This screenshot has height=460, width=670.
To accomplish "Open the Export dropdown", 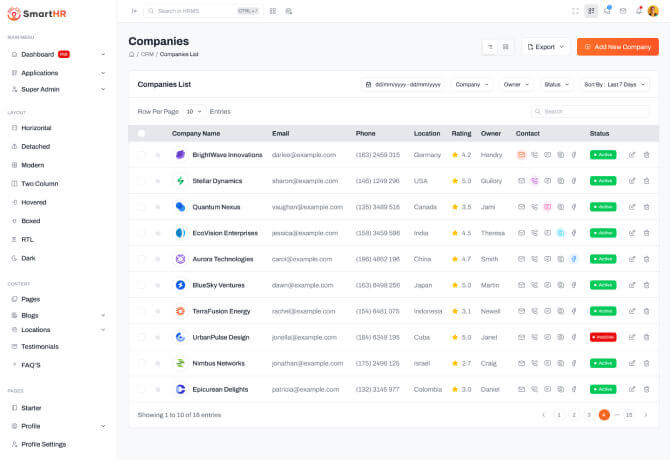I will [545, 47].
